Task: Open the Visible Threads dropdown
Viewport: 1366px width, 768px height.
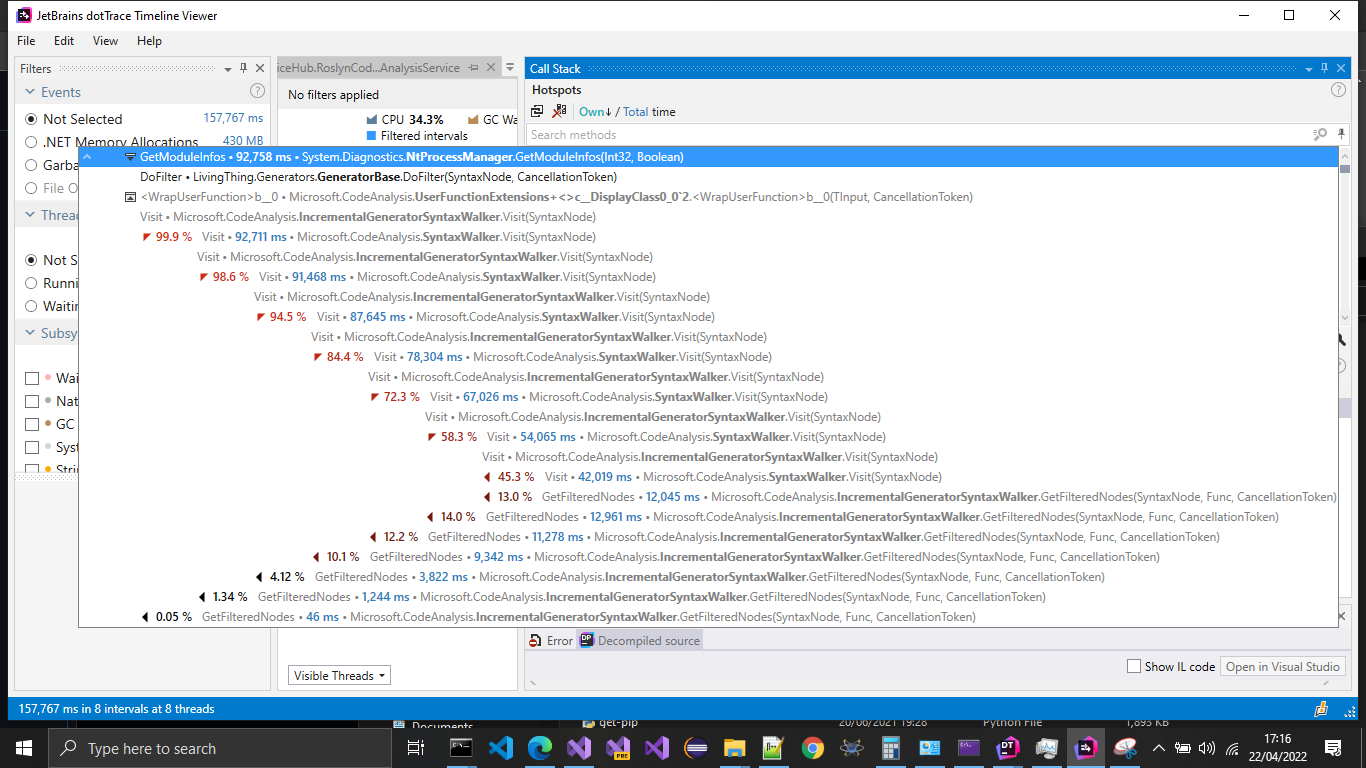Action: coord(339,676)
